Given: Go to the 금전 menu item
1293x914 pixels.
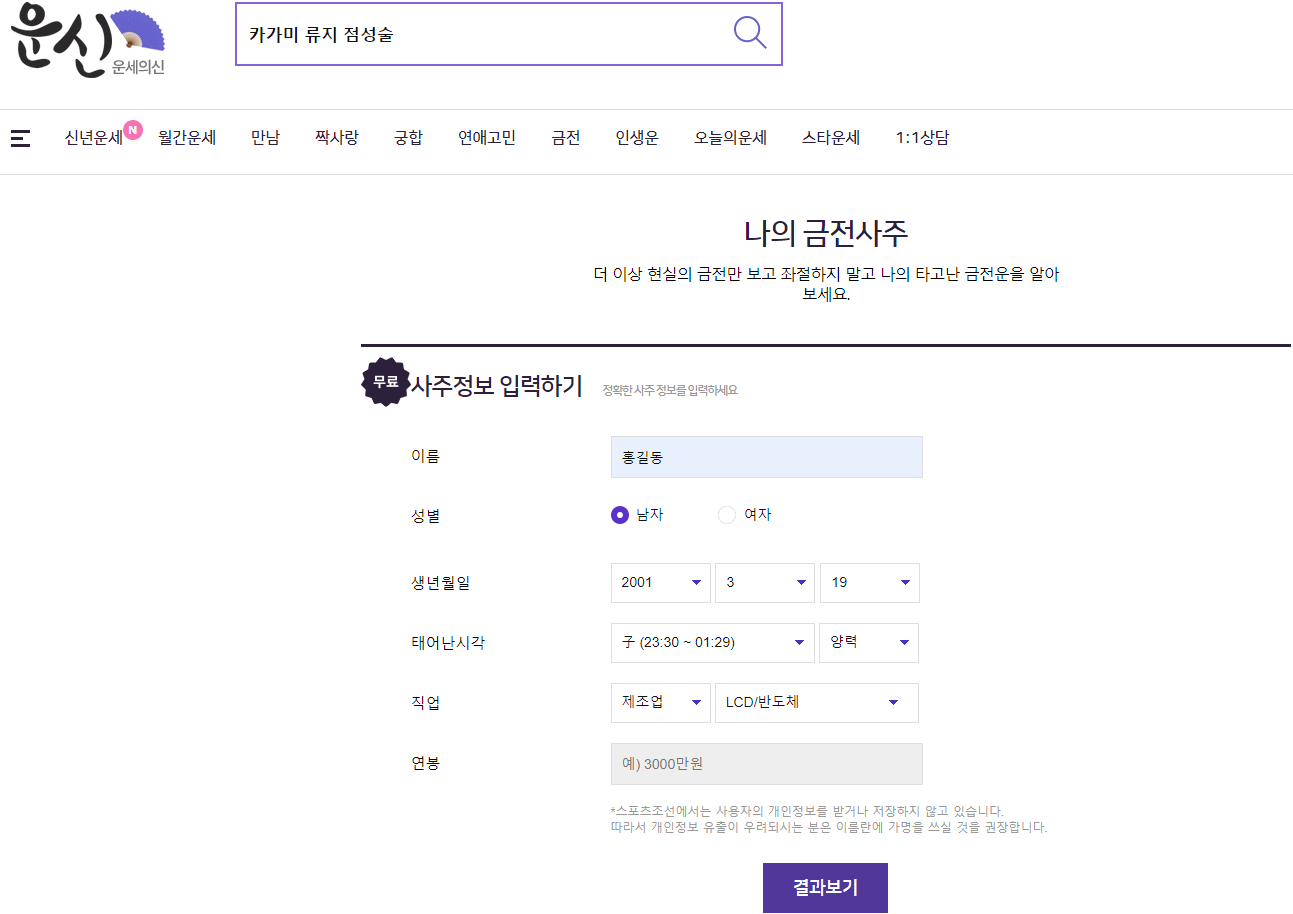Looking at the screenshot, I should click(x=564, y=137).
